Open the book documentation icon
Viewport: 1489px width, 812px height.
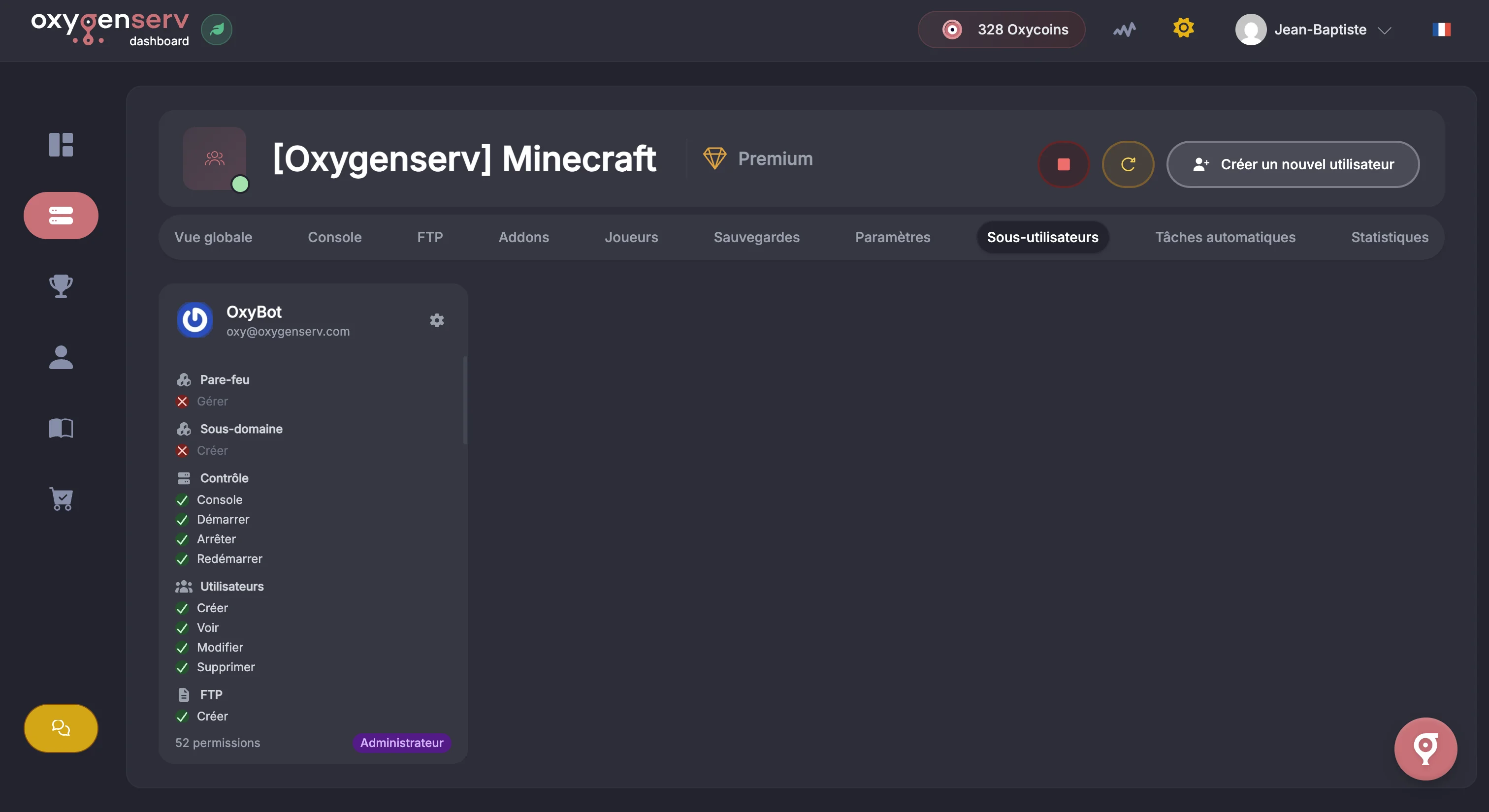coord(61,428)
